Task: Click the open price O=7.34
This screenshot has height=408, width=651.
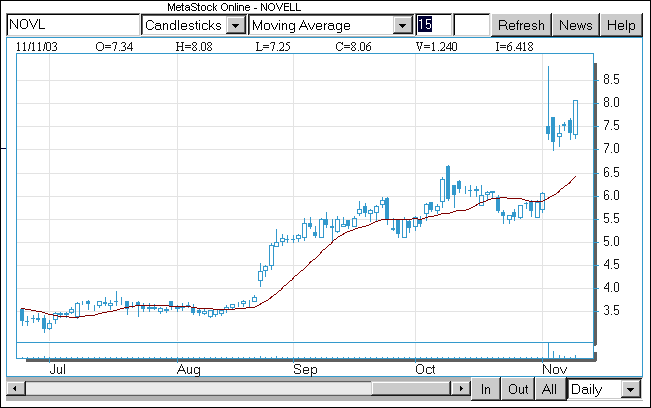Action: coord(114,46)
